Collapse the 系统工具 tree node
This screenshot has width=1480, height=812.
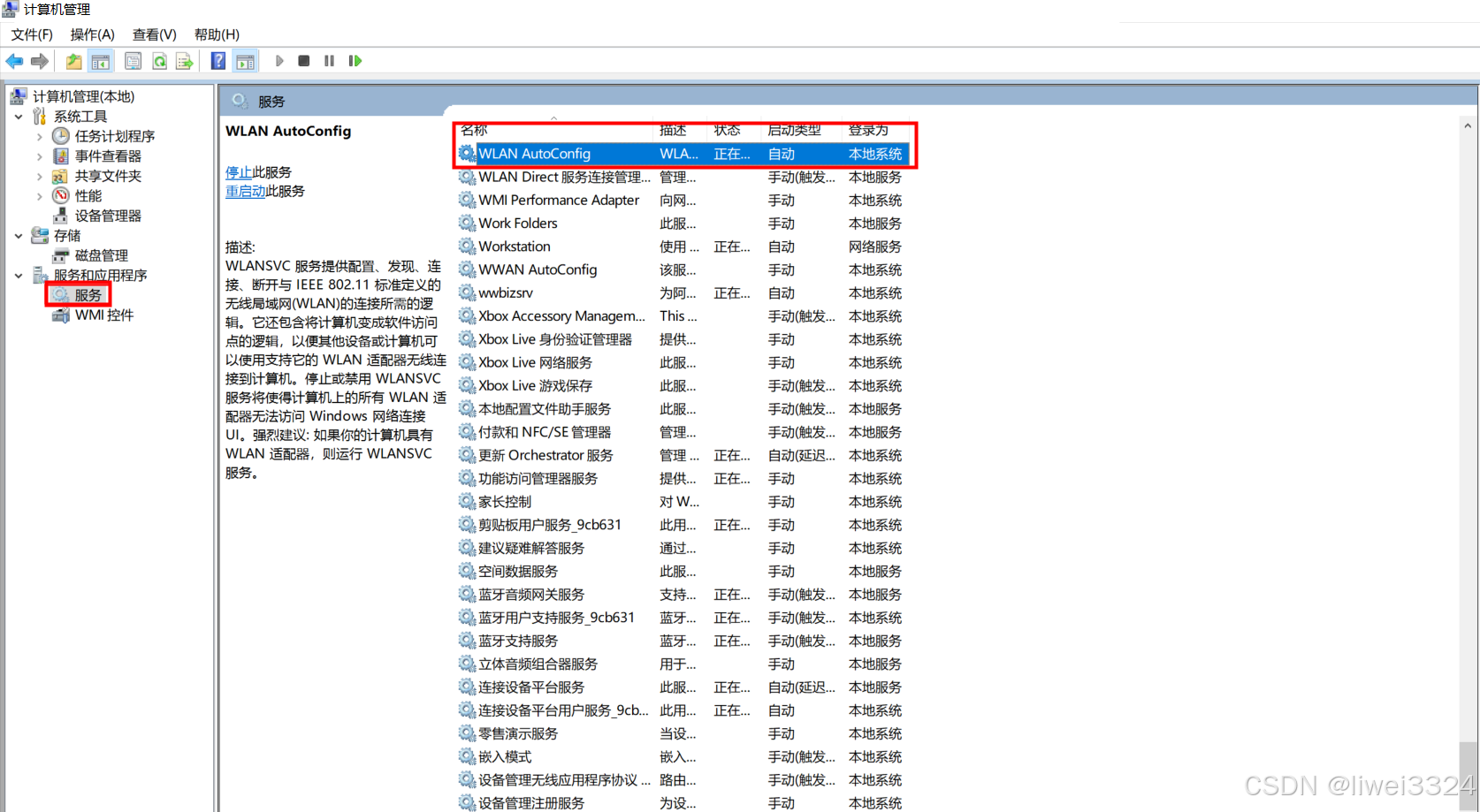click(x=19, y=117)
